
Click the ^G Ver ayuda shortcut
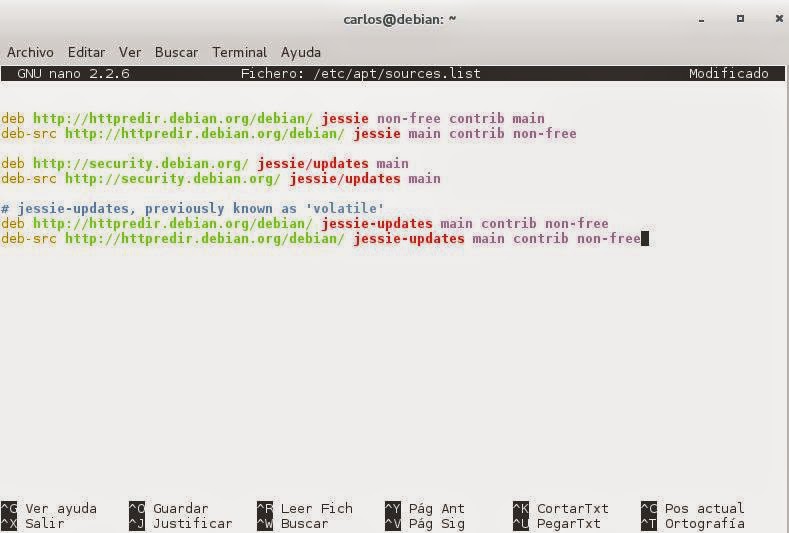[49, 508]
